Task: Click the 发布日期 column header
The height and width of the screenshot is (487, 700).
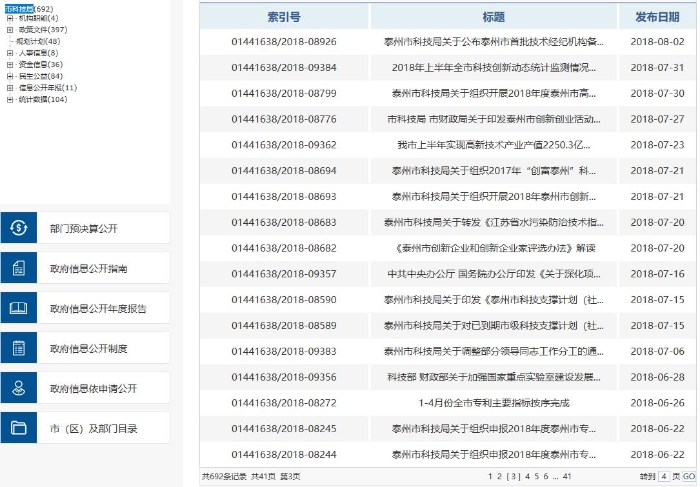Action: coord(657,16)
